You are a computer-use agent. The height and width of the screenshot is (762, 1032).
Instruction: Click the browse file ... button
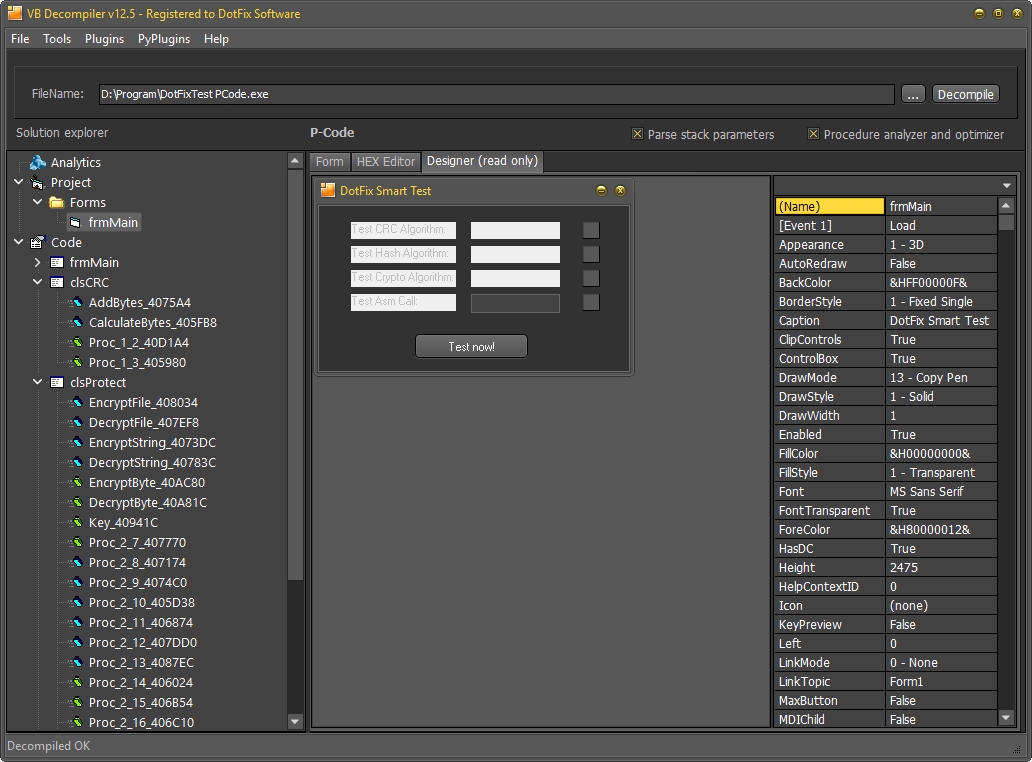pyautogui.click(x=912, y=94)
